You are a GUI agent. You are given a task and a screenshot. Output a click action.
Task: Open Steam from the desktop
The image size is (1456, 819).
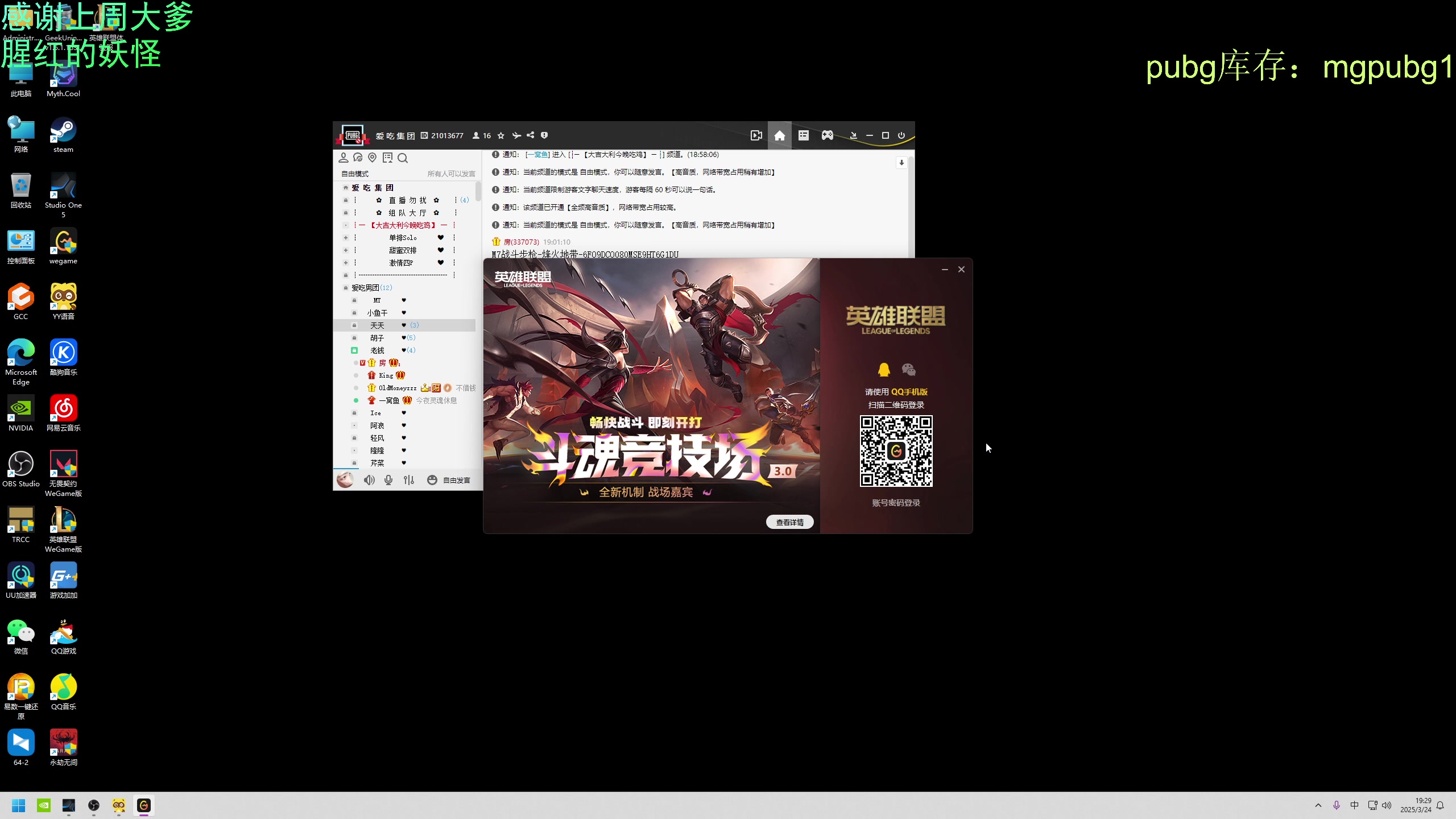tap(63, 135)
